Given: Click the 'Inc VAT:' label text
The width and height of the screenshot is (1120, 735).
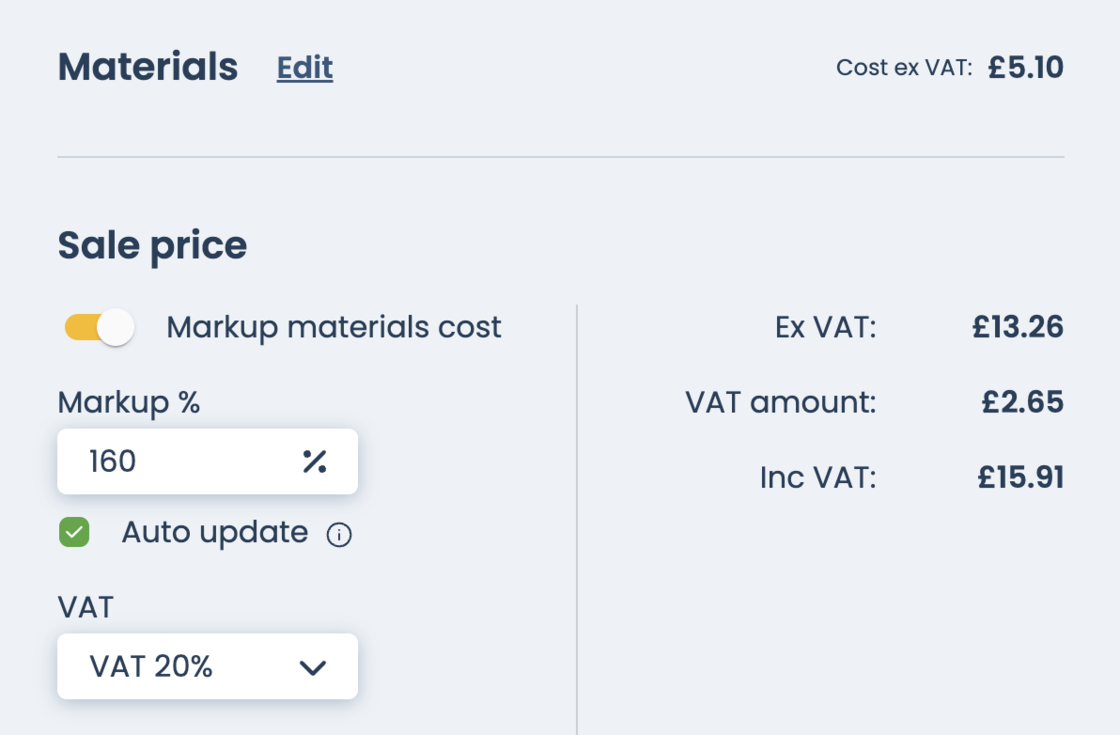Looking at the screenshot, I should (817, 477).
